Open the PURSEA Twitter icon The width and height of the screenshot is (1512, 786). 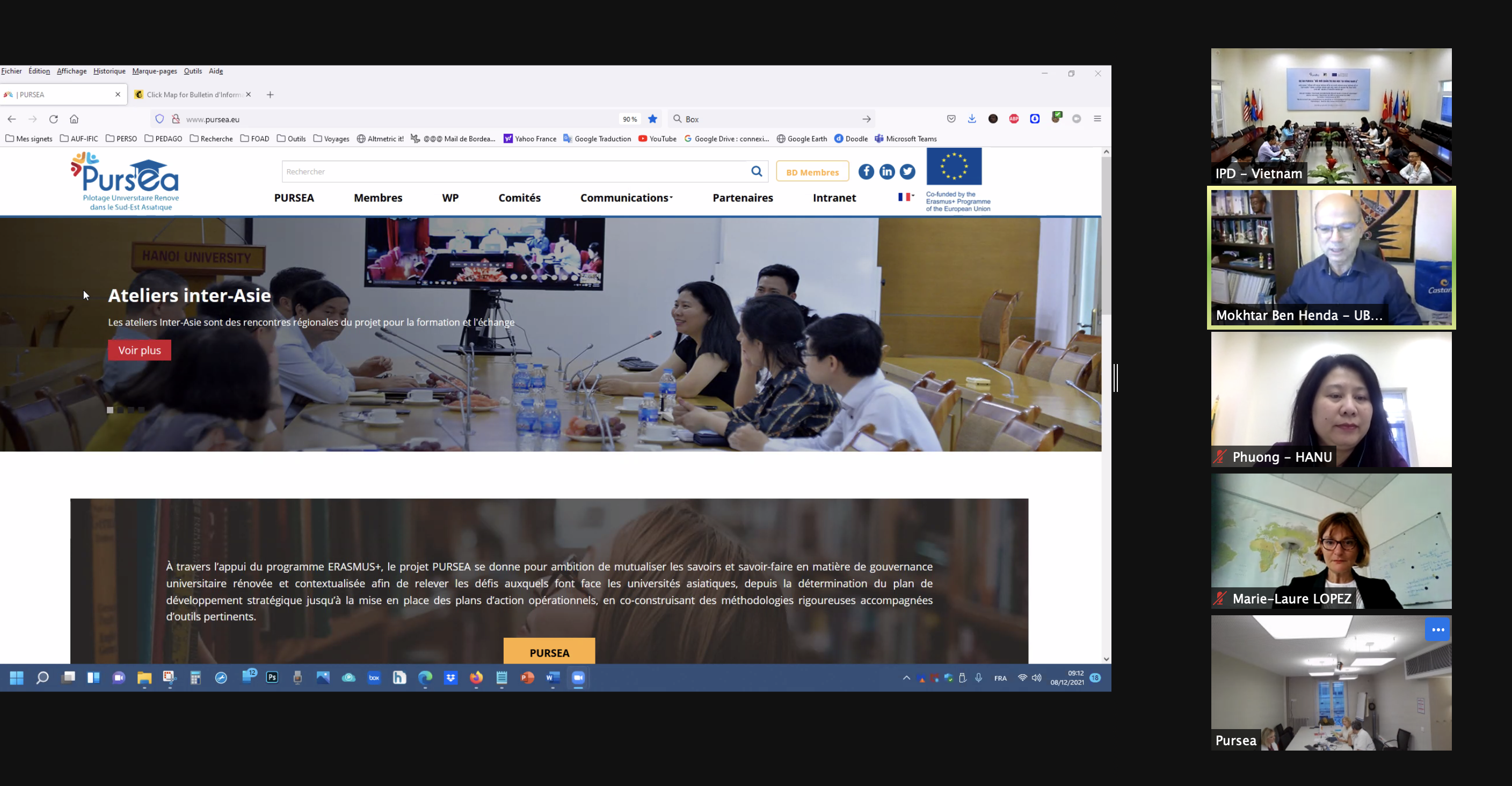(907, 171)
